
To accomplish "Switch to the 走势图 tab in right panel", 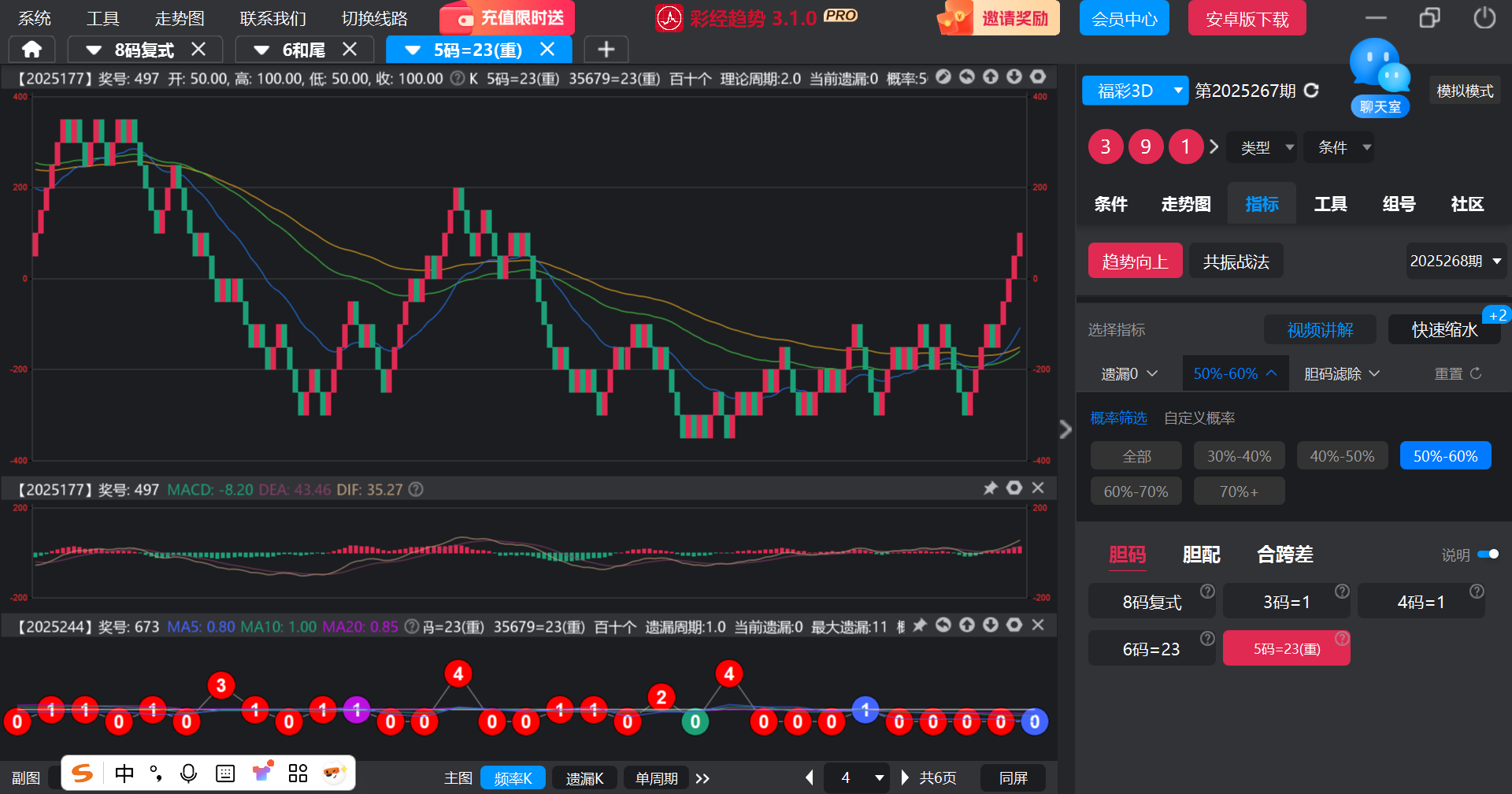I will (1185, 204).
